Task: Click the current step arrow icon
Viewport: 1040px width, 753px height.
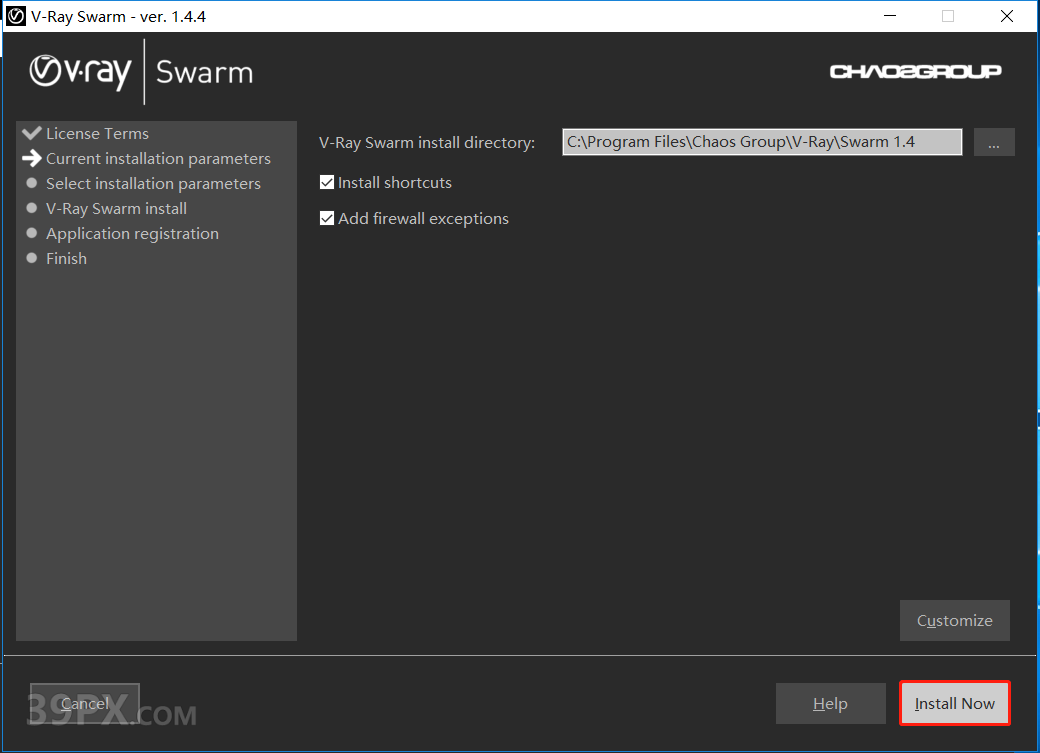Action: (32, 158)
